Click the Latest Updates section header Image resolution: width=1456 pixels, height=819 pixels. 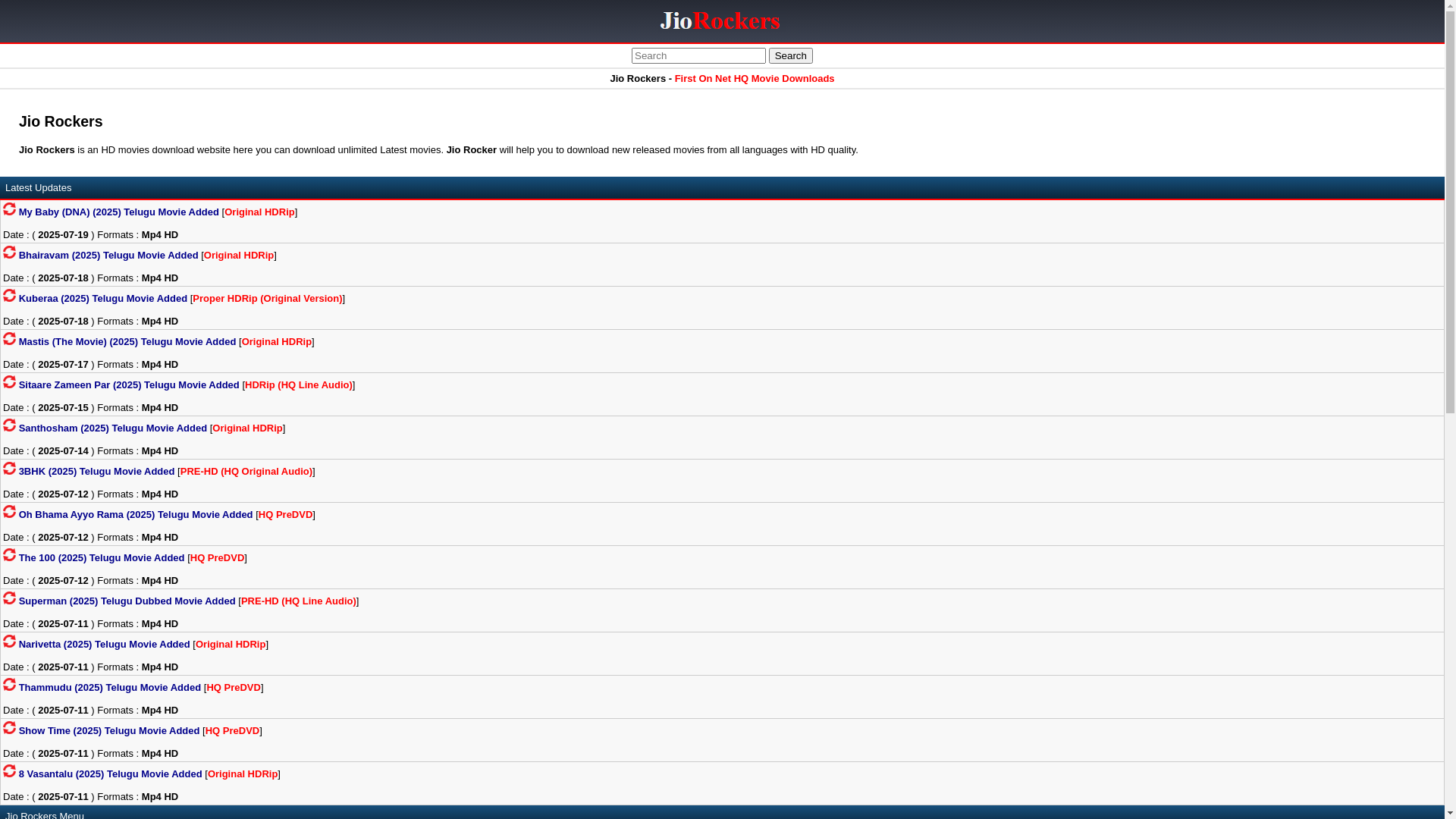coord(722,187)
